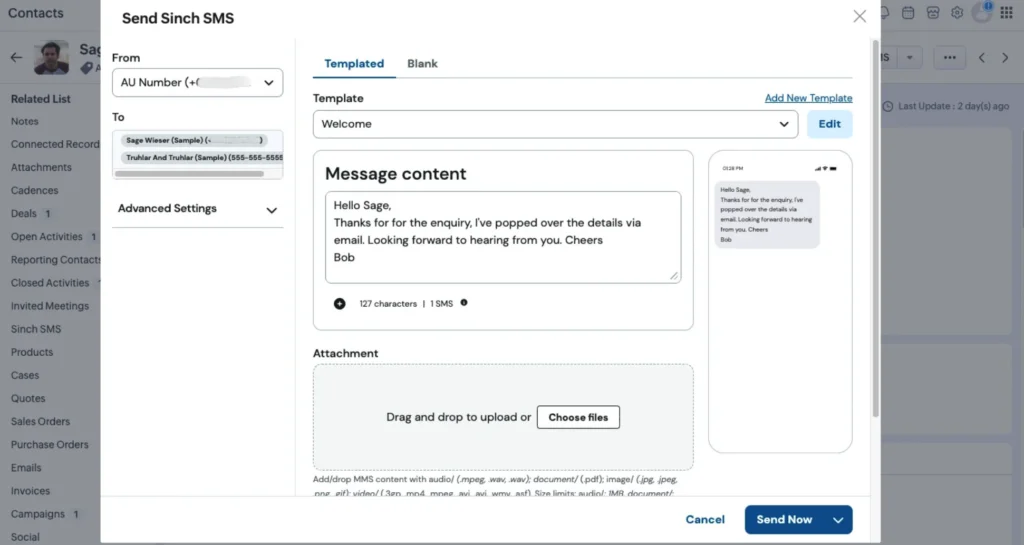Open Deals in Related List
Image resolution: width=1024 pixels, height=545 pixels.
[24, 213]
